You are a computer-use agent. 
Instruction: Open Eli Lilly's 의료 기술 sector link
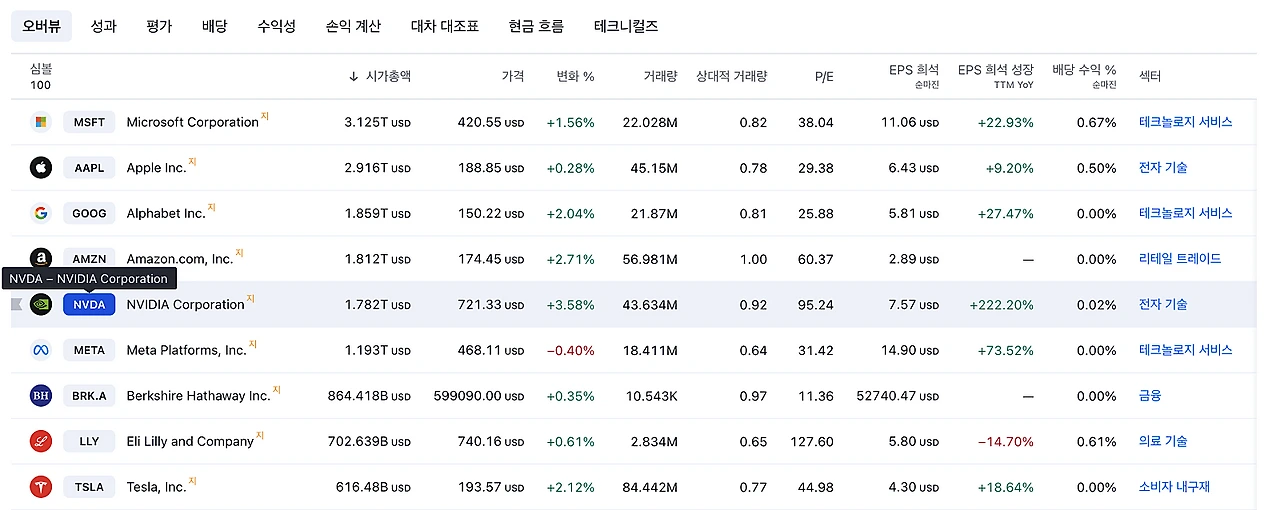1163,441
